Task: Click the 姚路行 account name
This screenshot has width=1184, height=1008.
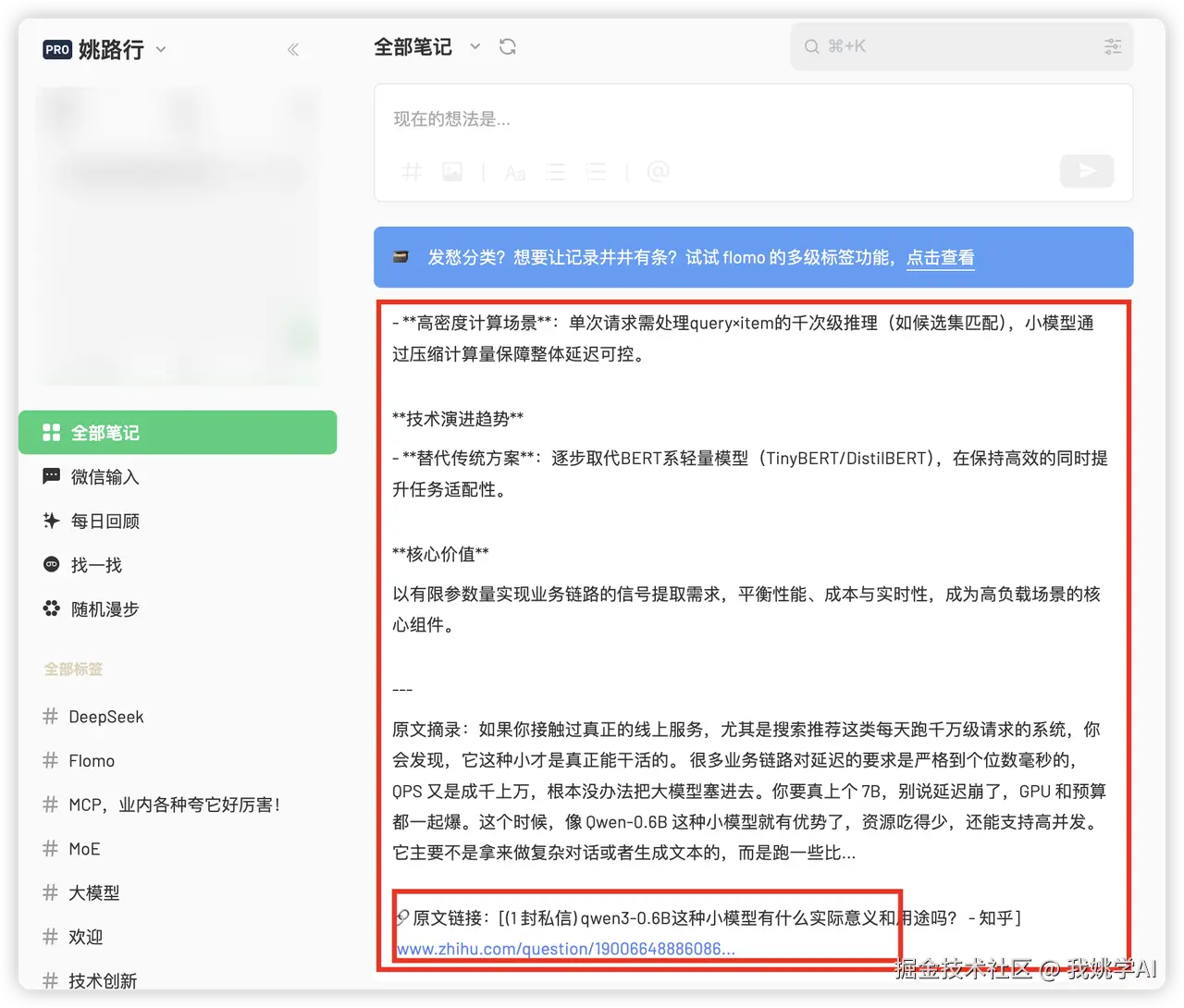Action: point(111,50)
